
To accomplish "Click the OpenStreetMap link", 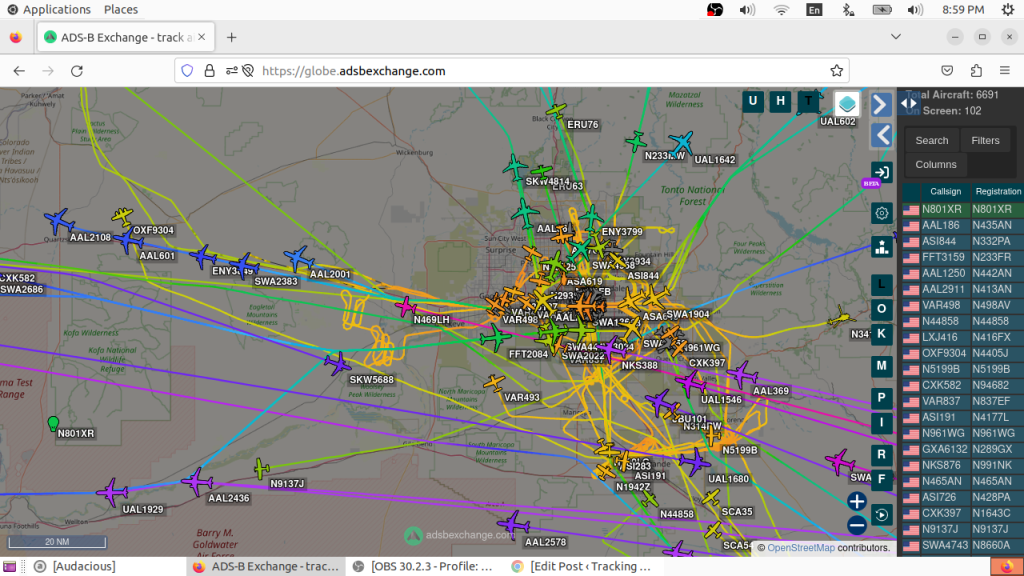I will pos(801,548).
